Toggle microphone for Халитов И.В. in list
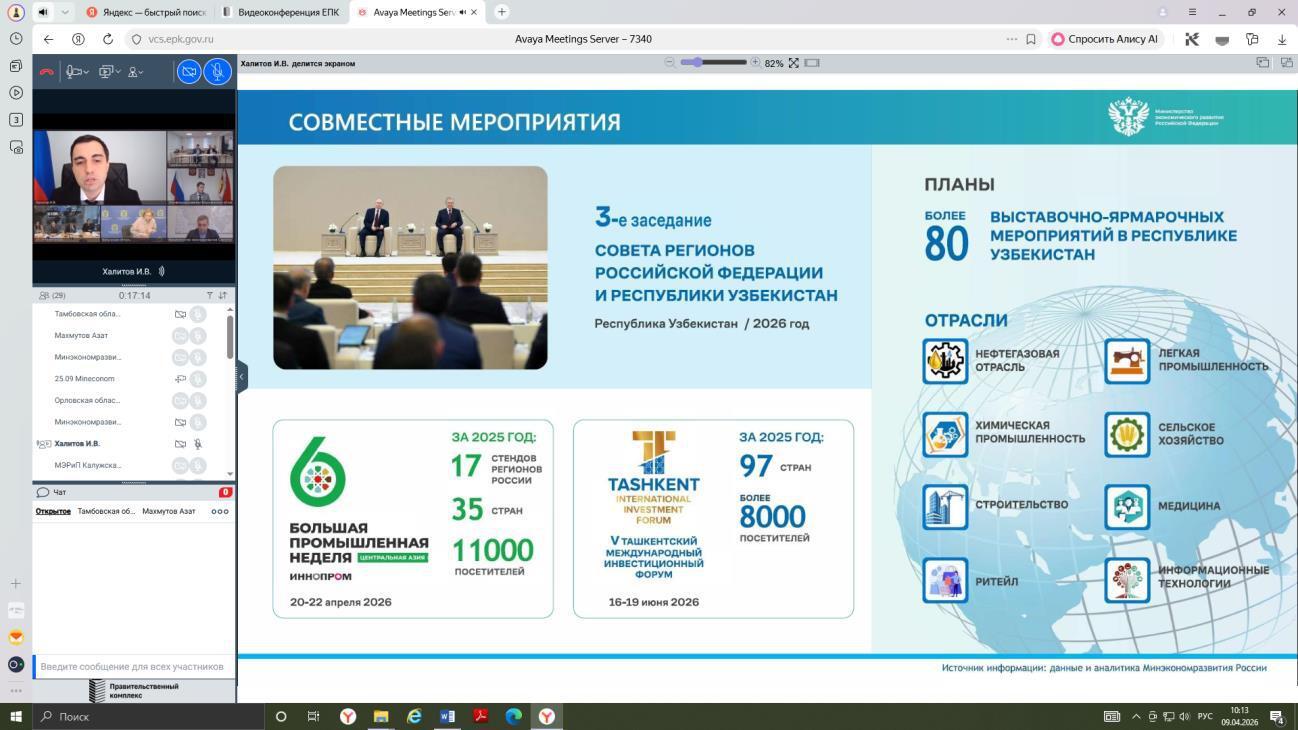The image size is (1298, 730). tap(198, 444)
